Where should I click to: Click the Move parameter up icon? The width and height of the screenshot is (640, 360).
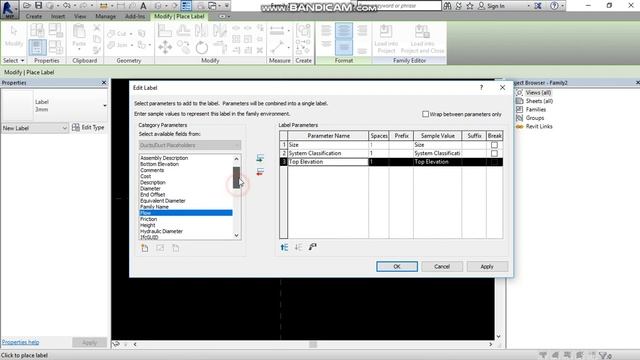click(x=284, y=247)
